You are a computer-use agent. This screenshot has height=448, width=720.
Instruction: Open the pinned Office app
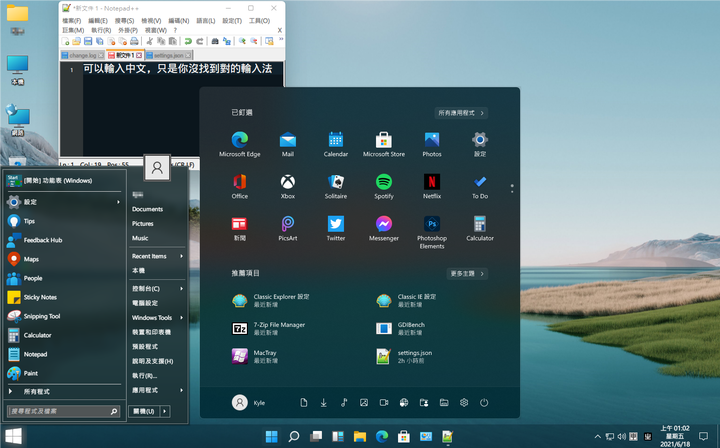point(240,186)
